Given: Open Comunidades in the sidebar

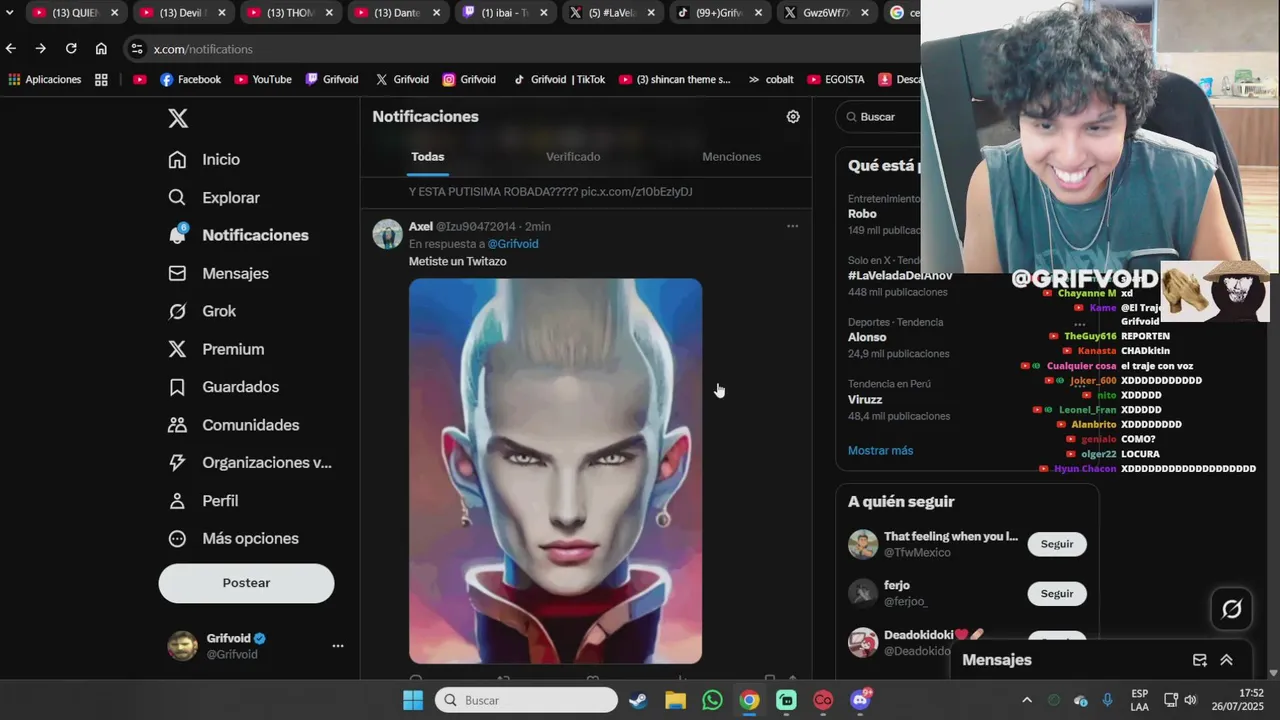Looking at the screenshot, I should [x=233, y=425].
